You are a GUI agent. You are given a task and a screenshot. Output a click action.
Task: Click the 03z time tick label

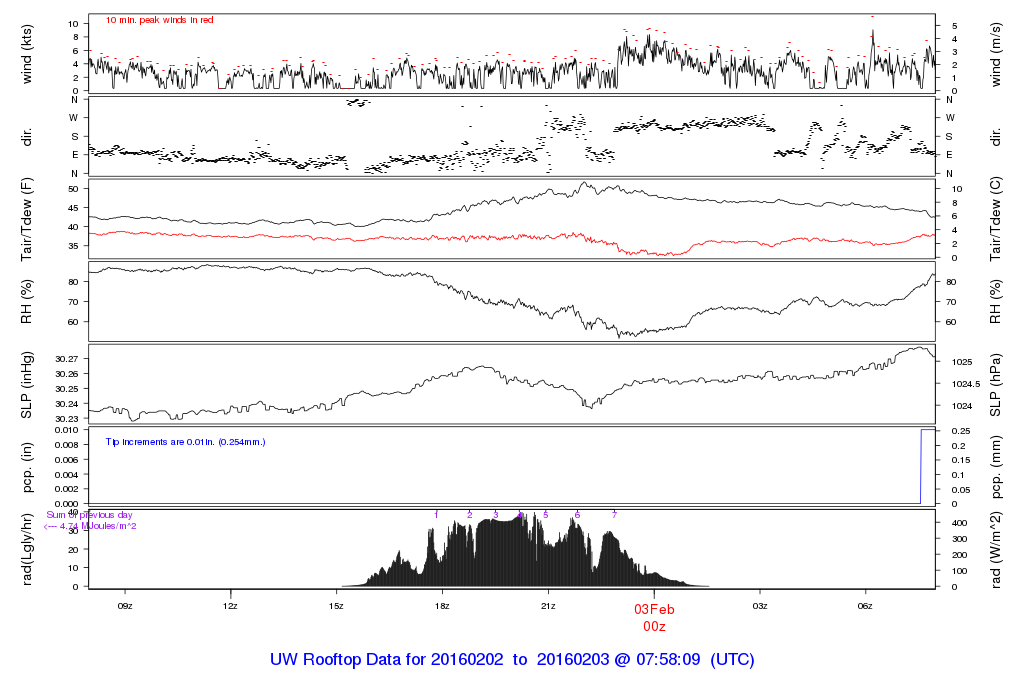click(x=760, y=606)
